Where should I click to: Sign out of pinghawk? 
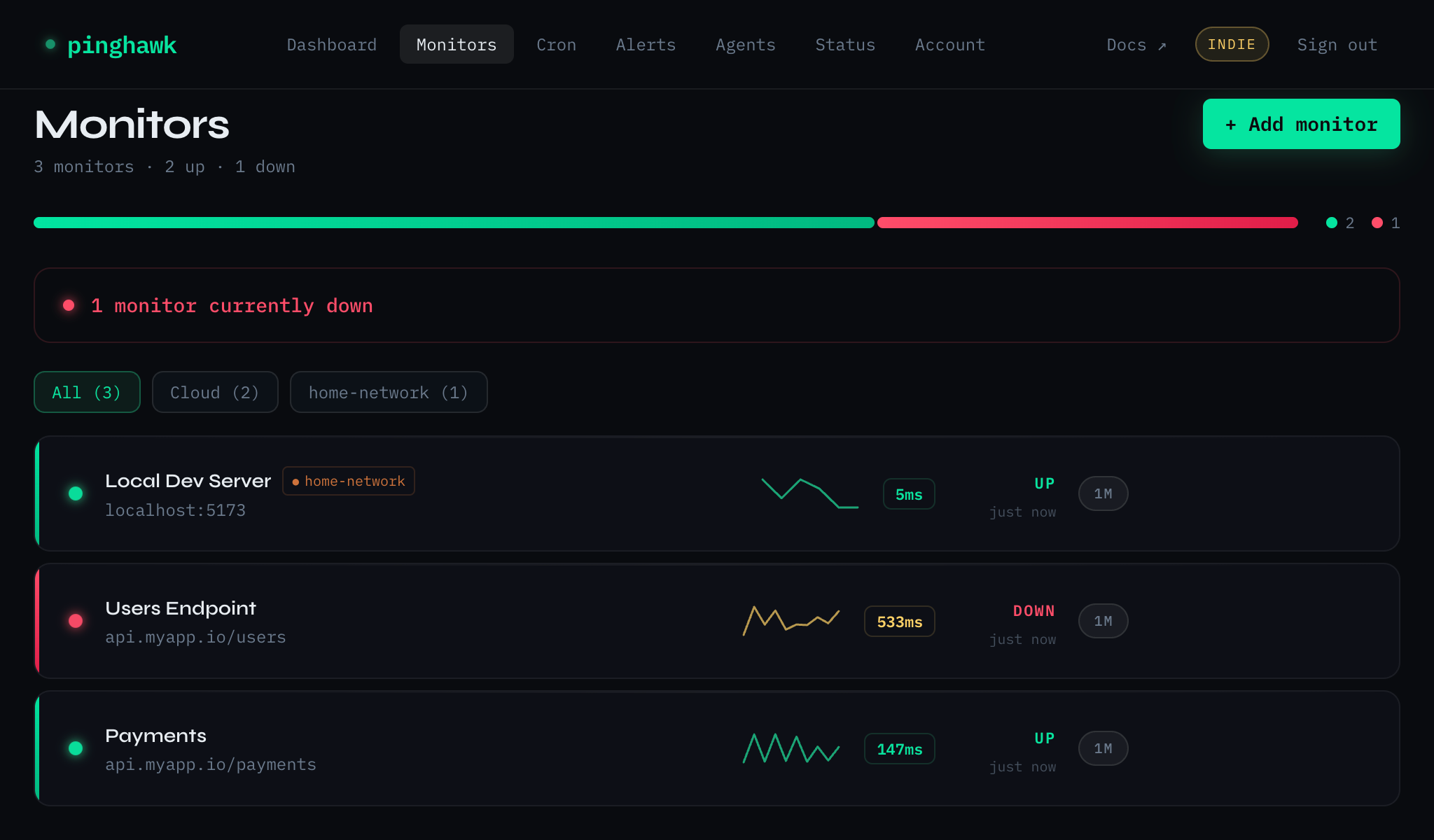(x=1337, y=44)
